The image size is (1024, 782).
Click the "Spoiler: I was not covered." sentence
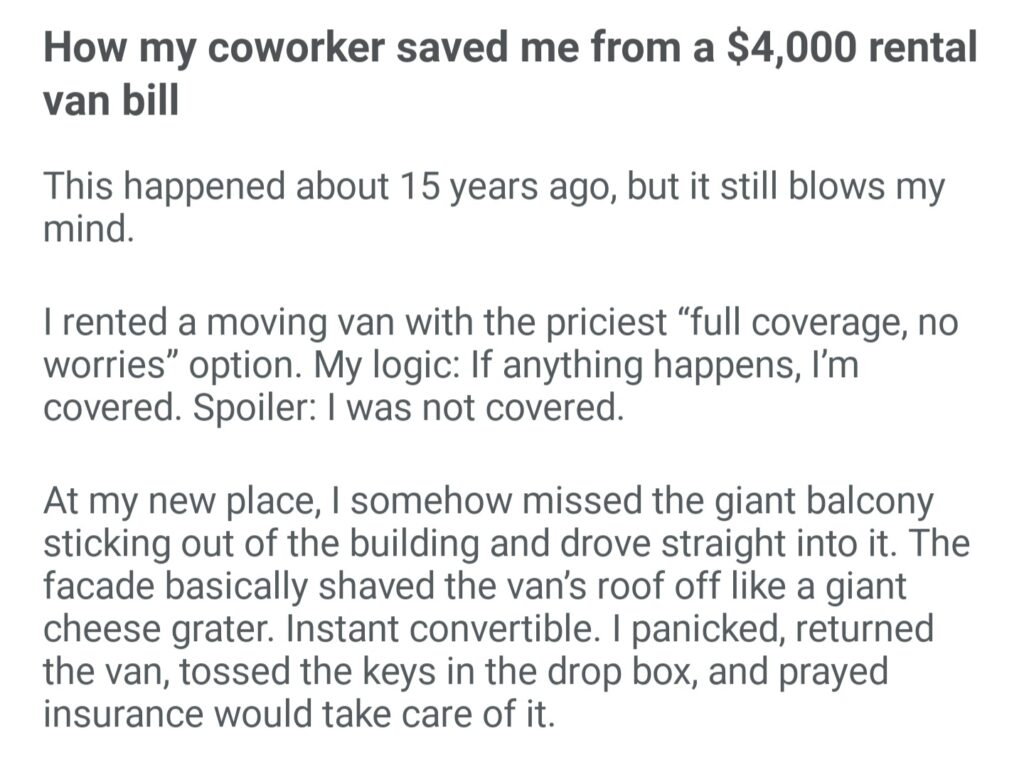(x=418, y=410)
